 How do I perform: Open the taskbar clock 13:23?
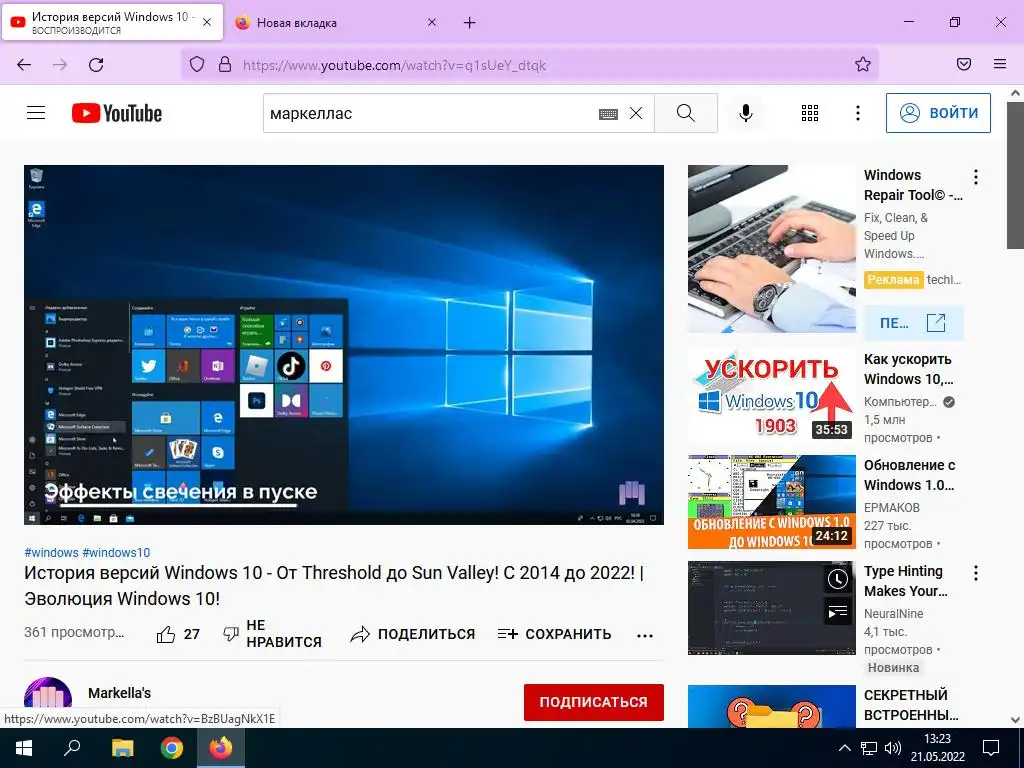pyautogui.click(x=937, y=748)
